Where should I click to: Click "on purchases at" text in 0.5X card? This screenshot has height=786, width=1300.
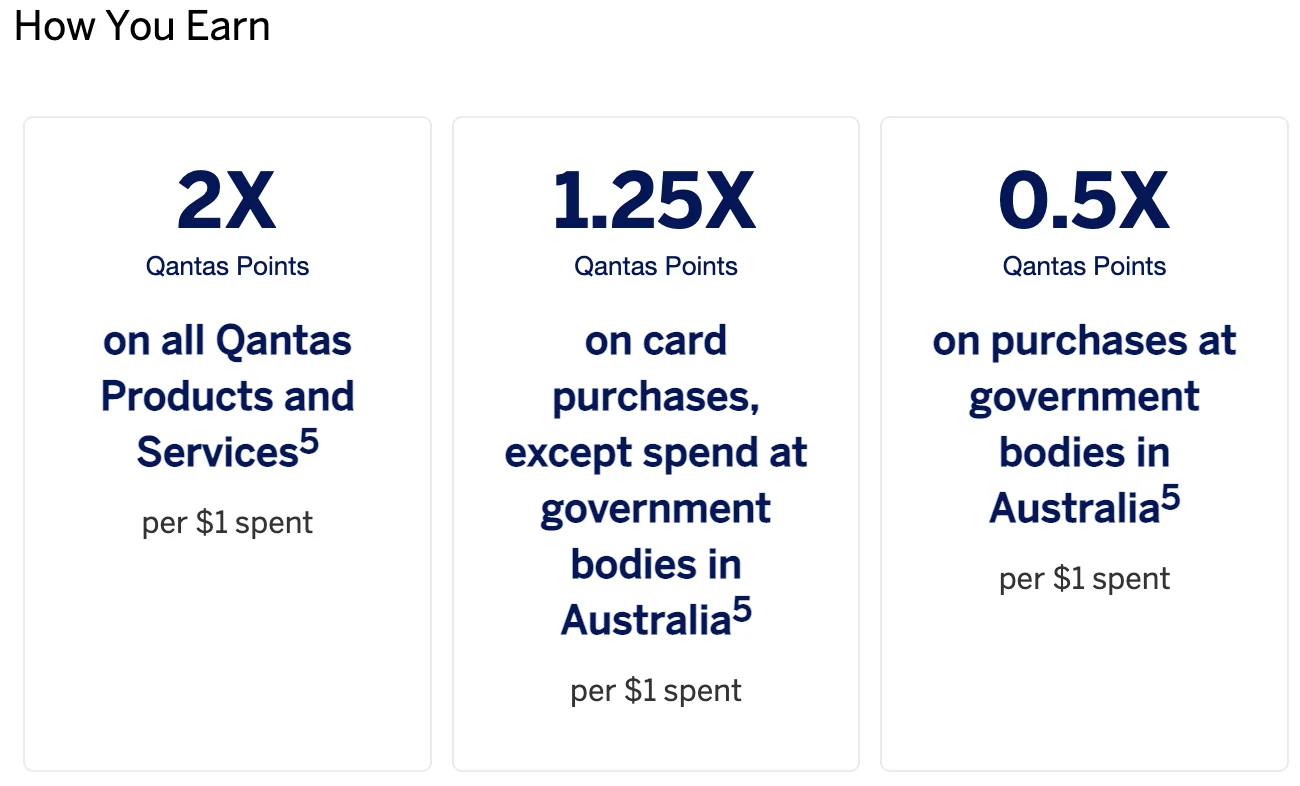pyautogui.click(x=1084, y=342)
